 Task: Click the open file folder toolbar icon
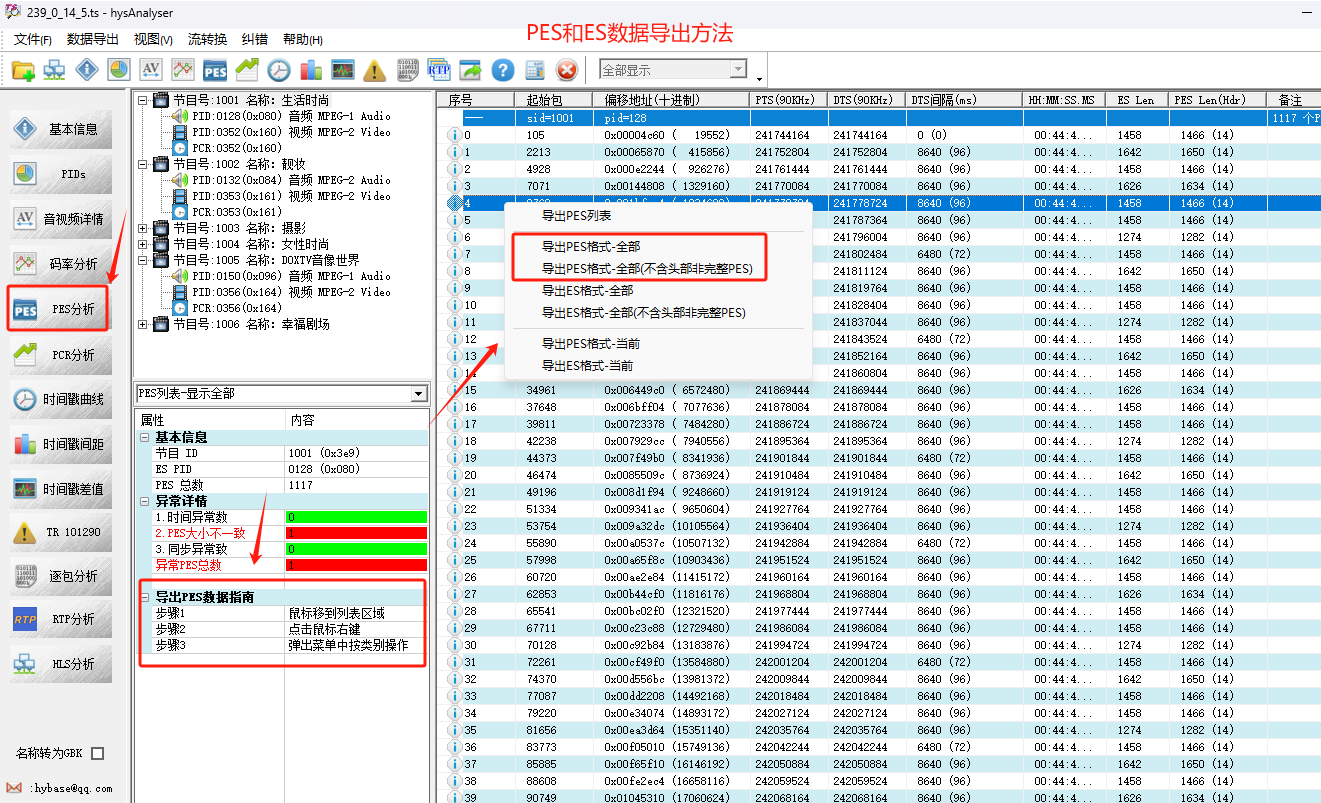(x=23, y=70)
